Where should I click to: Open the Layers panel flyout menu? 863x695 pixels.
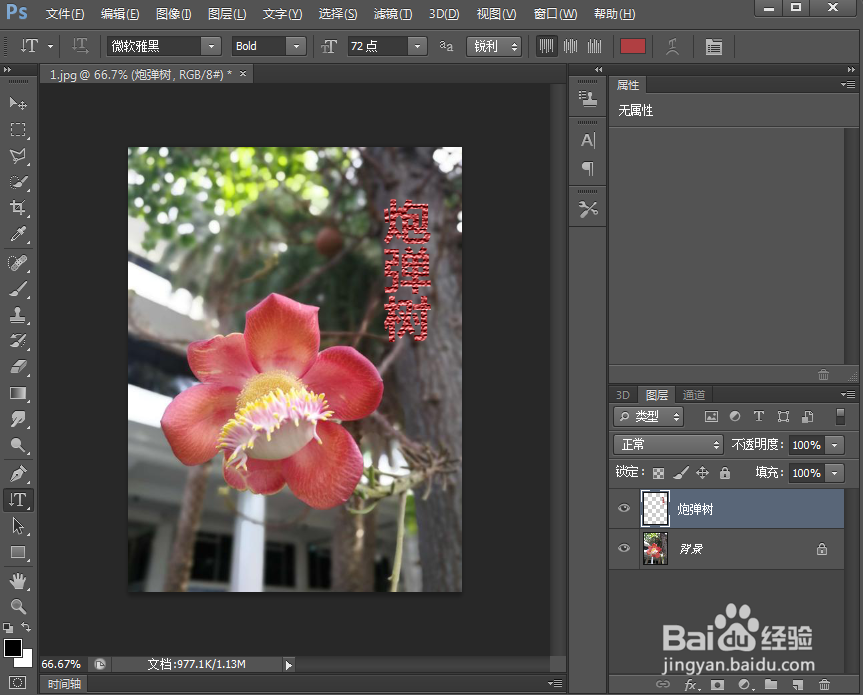point(848,395)
